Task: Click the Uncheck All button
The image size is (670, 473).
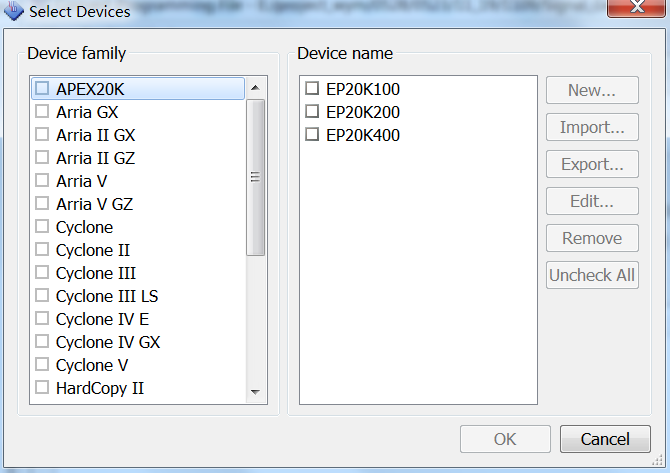Action: click(x=592, y=275)
